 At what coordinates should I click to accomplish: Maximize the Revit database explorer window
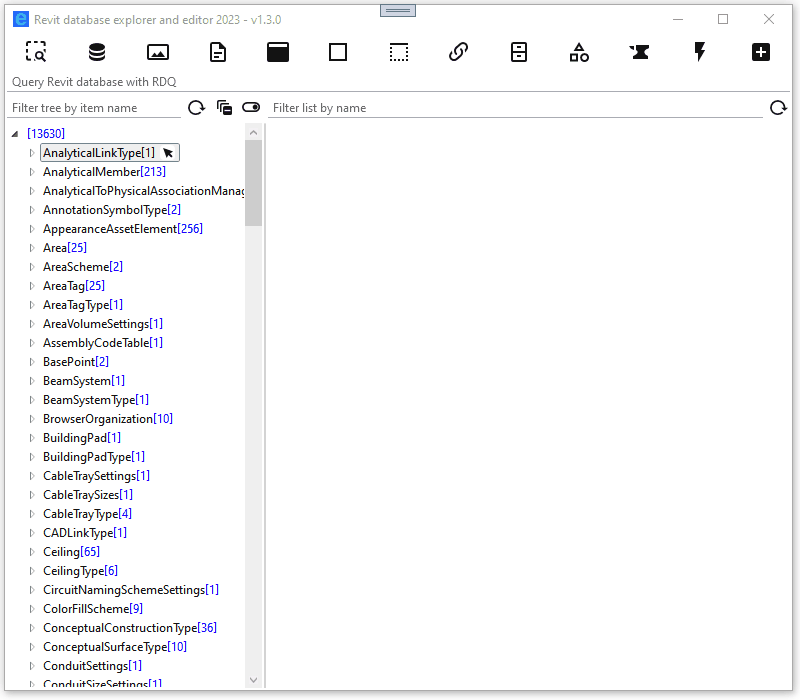722,19
